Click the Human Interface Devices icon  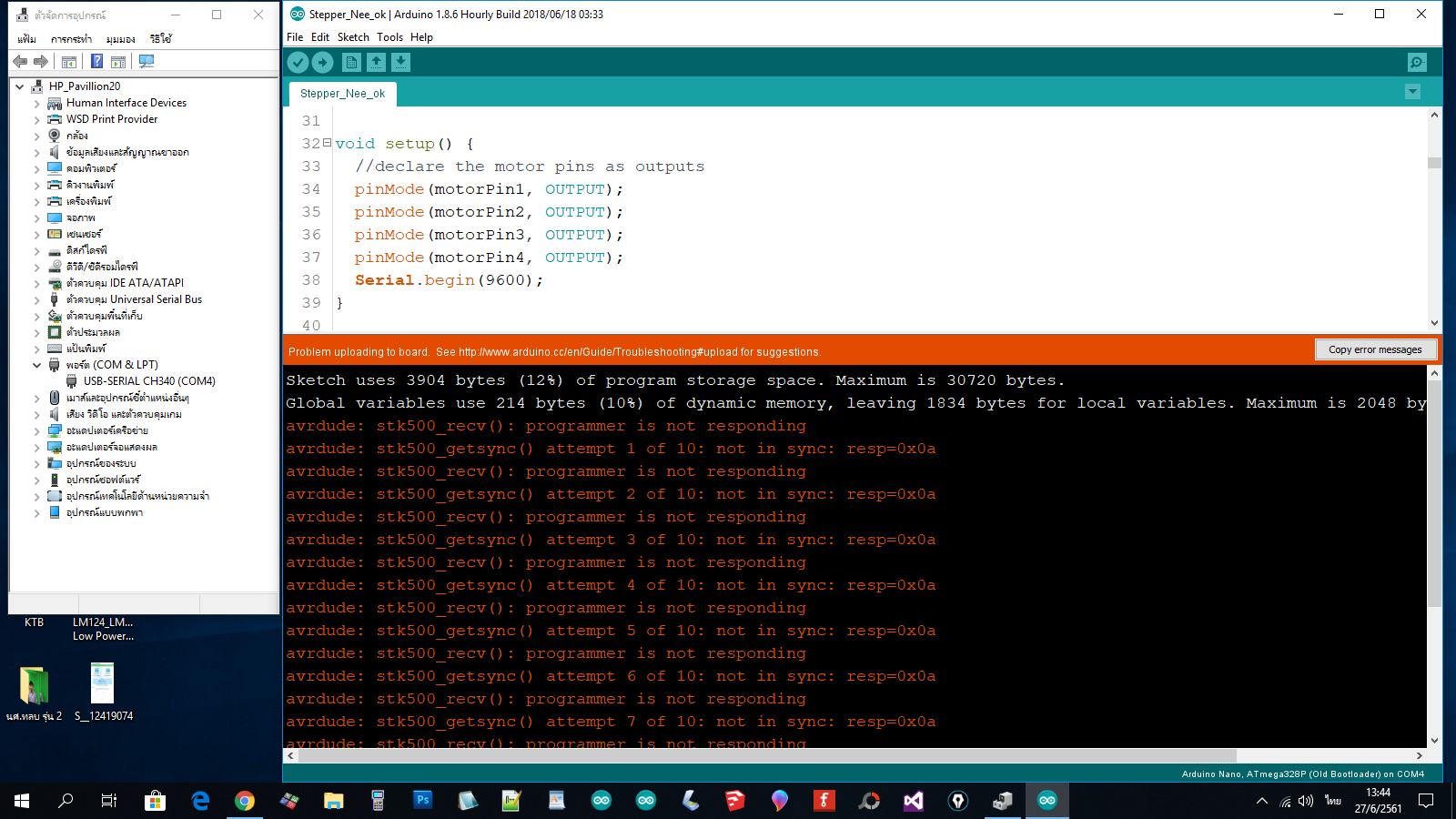click(55, 103)
